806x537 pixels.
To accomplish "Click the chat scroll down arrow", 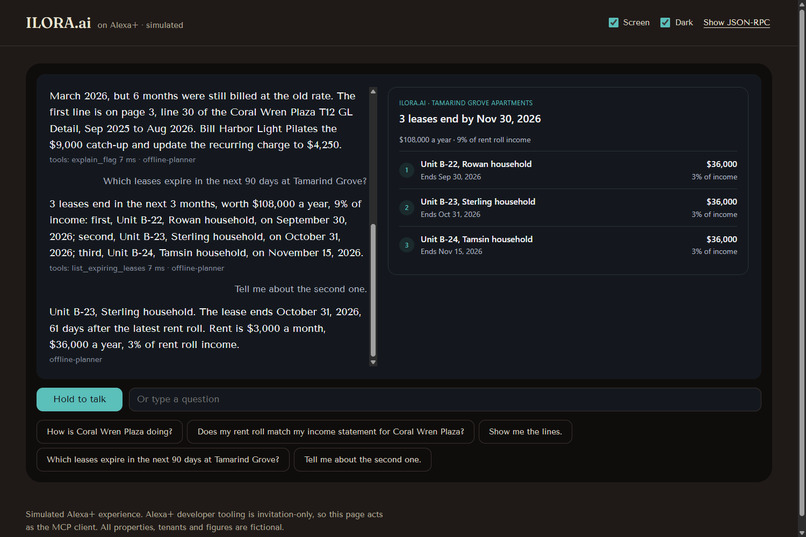I will [373, 362].
